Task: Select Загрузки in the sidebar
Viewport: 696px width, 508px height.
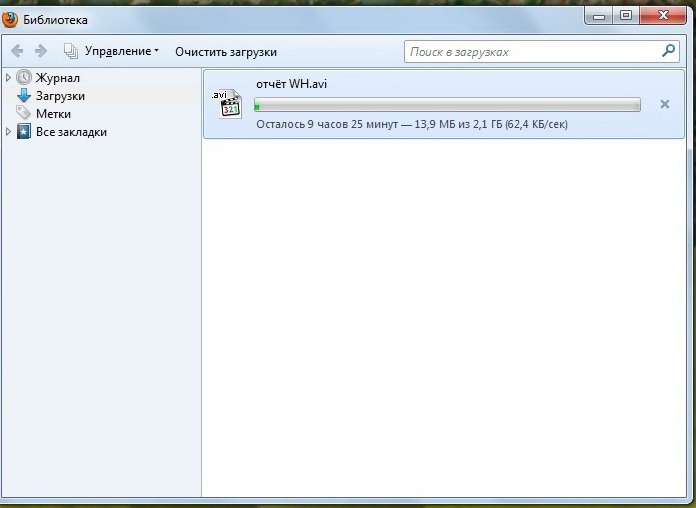Action: click(x=60, y=96)
